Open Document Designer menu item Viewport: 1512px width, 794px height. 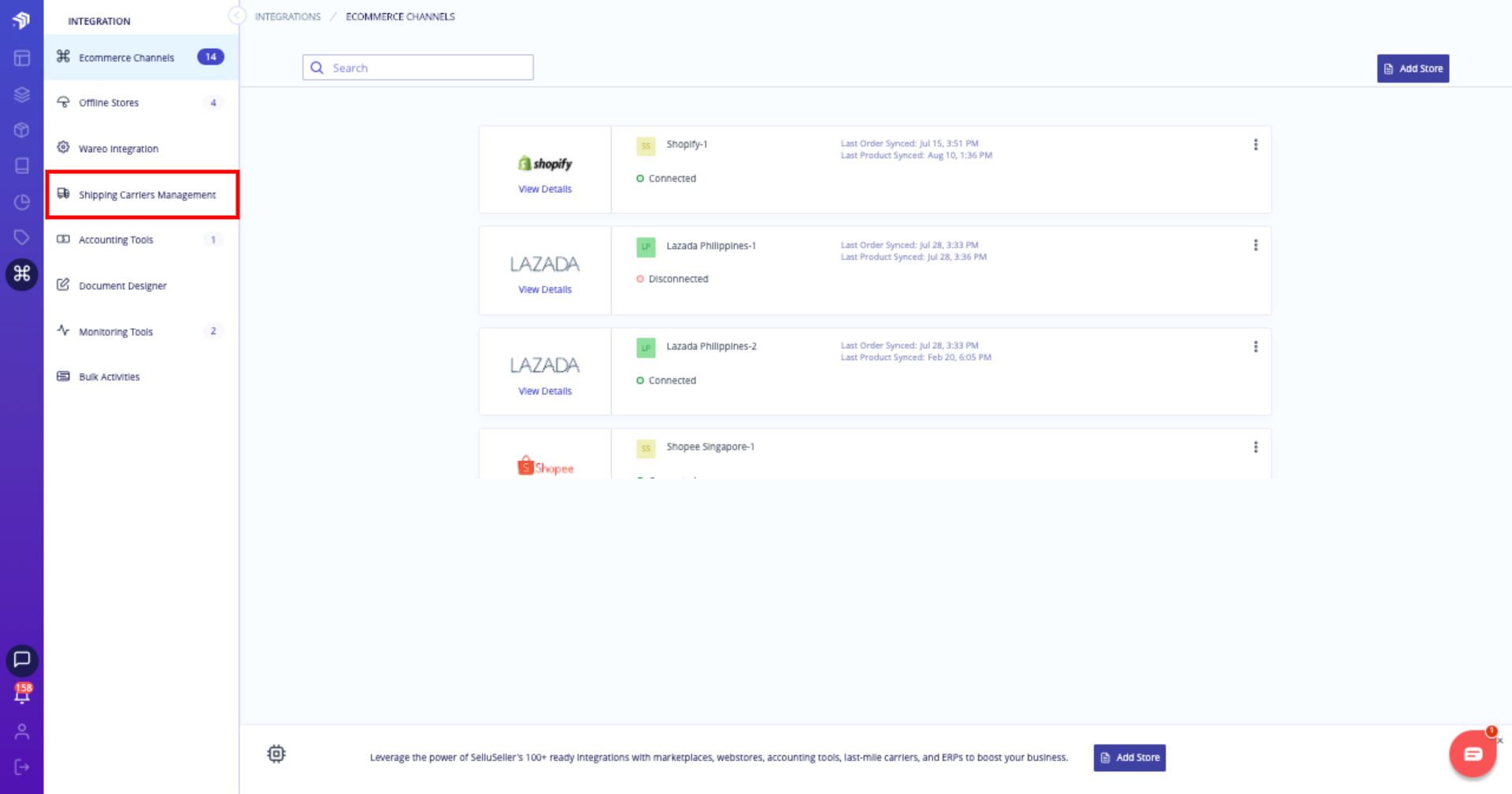[141, 285]
